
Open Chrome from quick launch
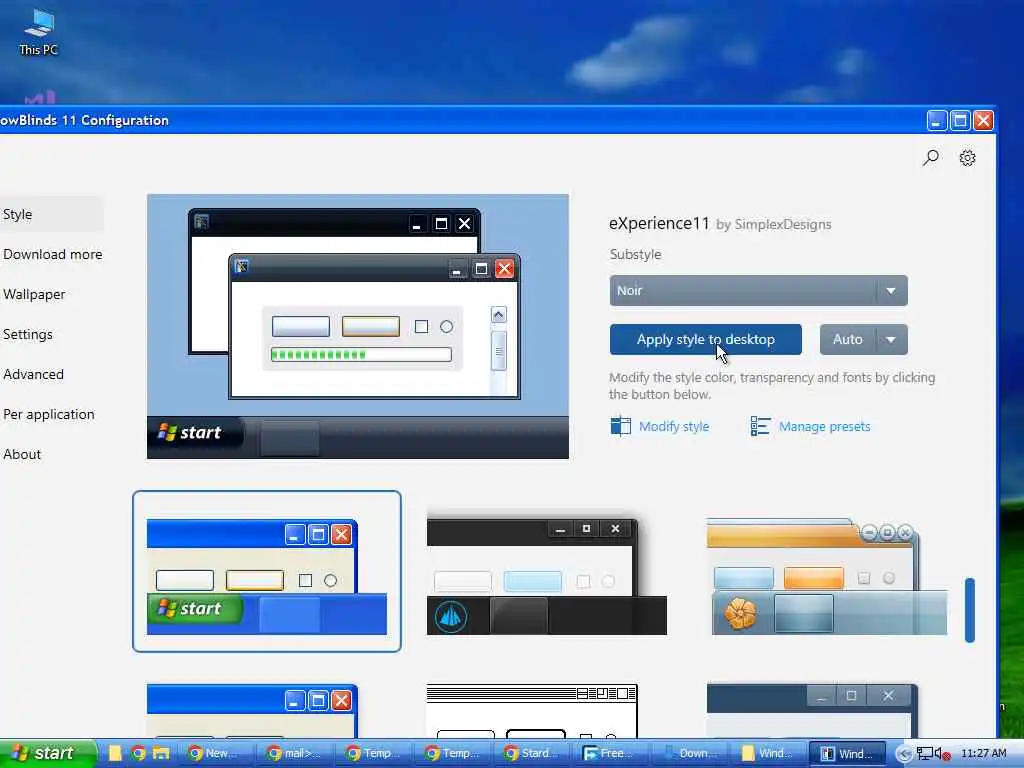click(138, 753)
